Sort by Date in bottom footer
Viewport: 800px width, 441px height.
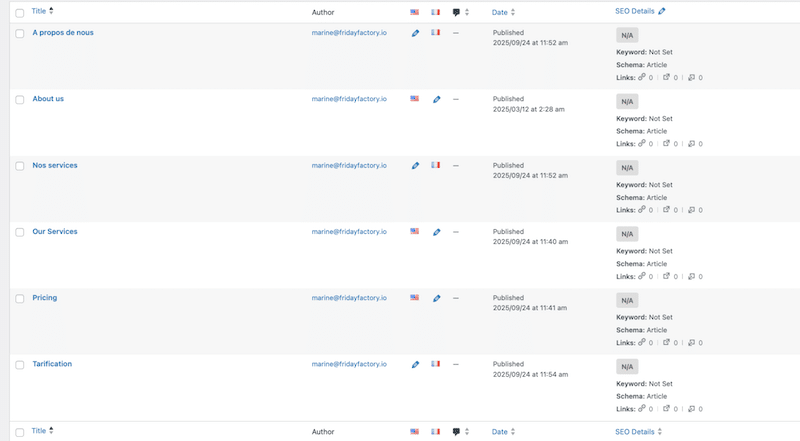504,432
